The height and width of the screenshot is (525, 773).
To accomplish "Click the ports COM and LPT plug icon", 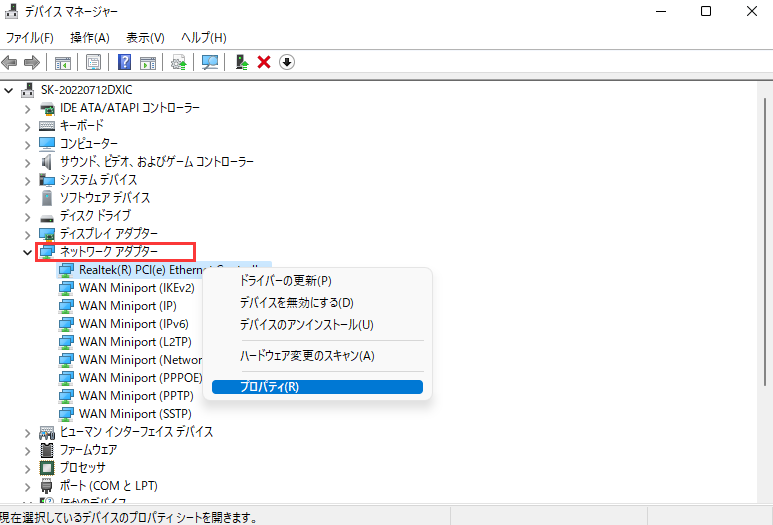I will [x=47, y=486].
